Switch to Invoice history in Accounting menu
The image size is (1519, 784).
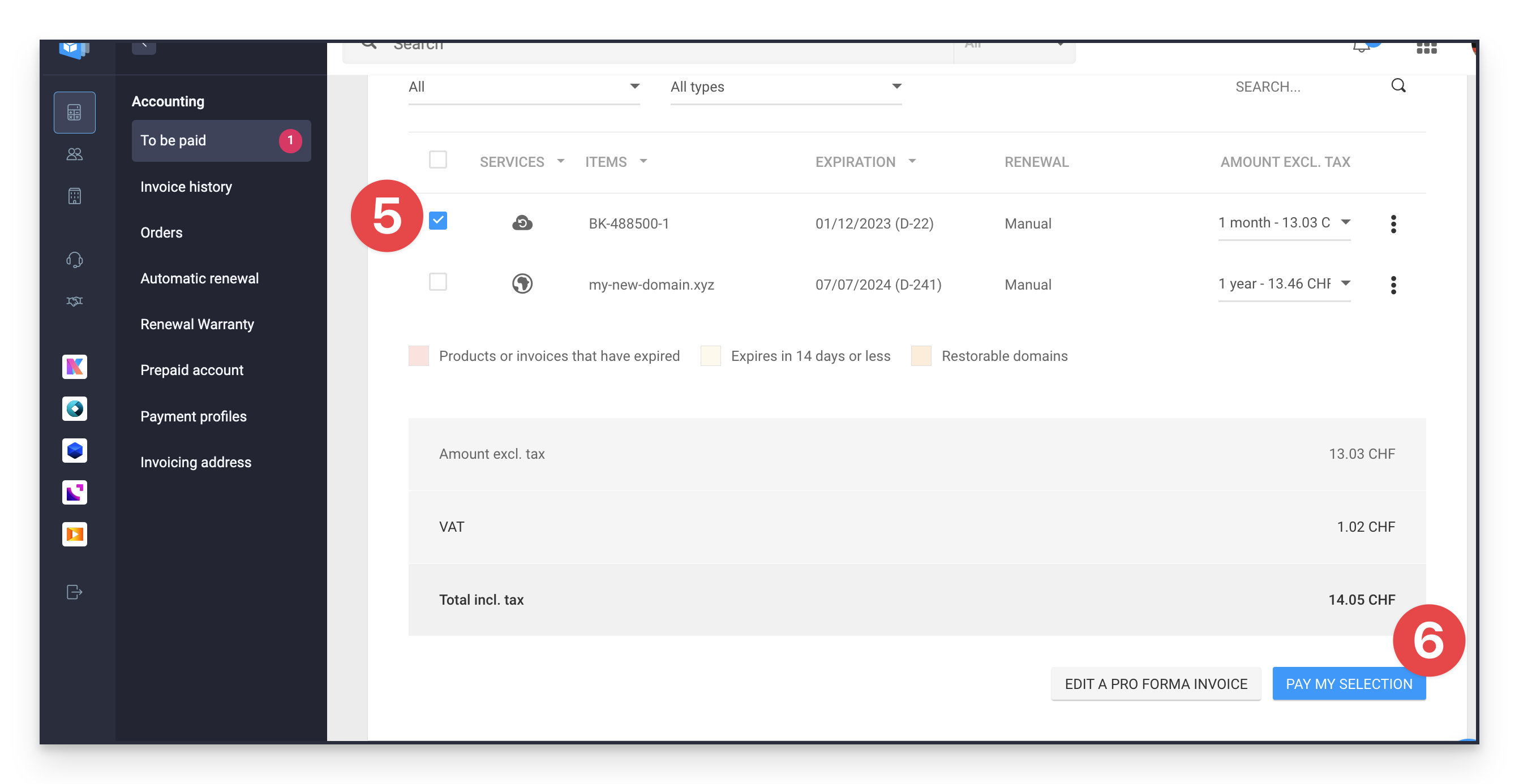click(186, 186)
